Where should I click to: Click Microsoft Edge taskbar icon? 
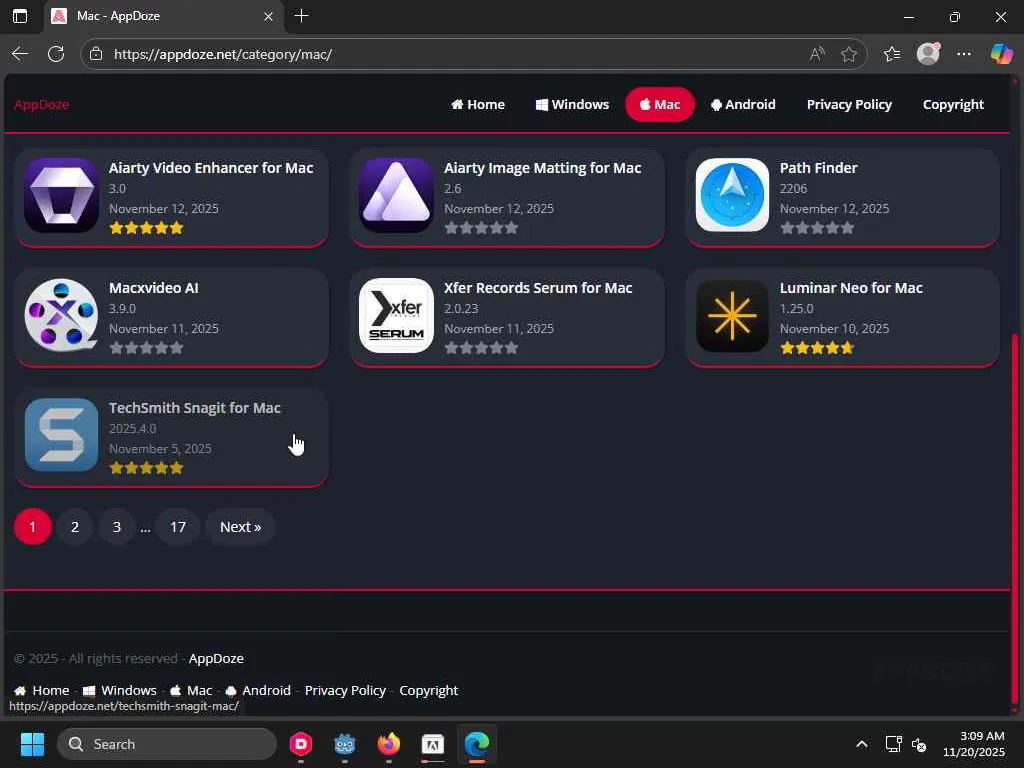[477, 744]
